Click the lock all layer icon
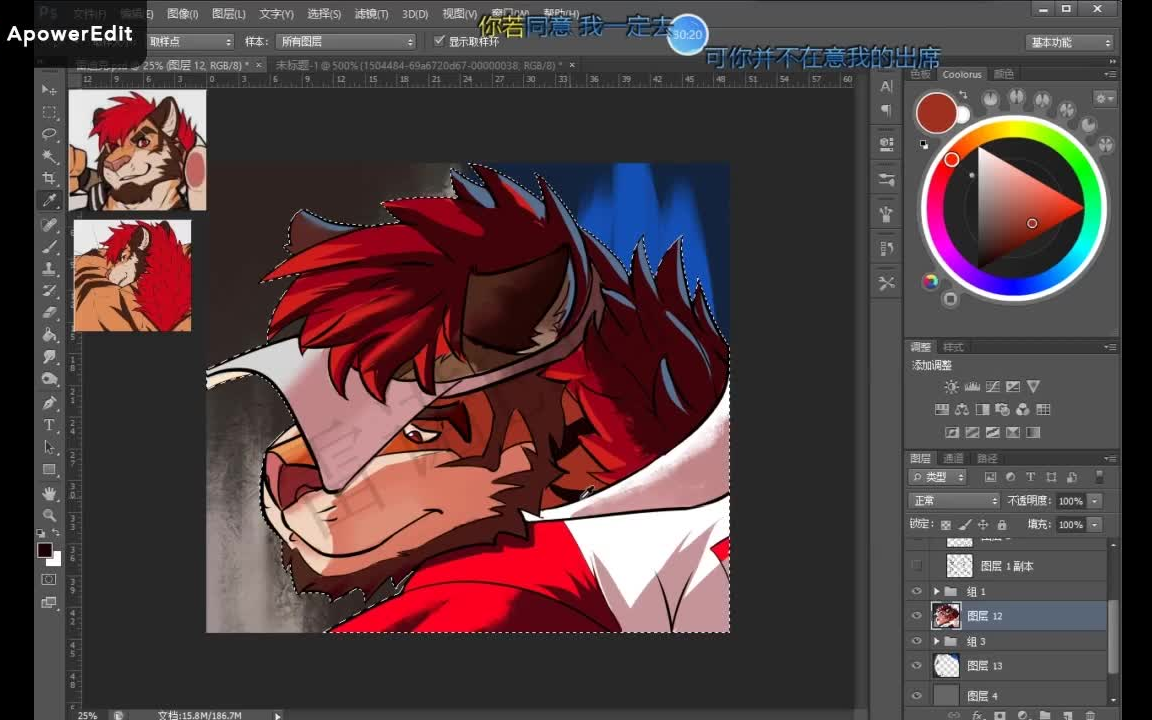This screenshot has width=1152, height=720. point(1001,524)
